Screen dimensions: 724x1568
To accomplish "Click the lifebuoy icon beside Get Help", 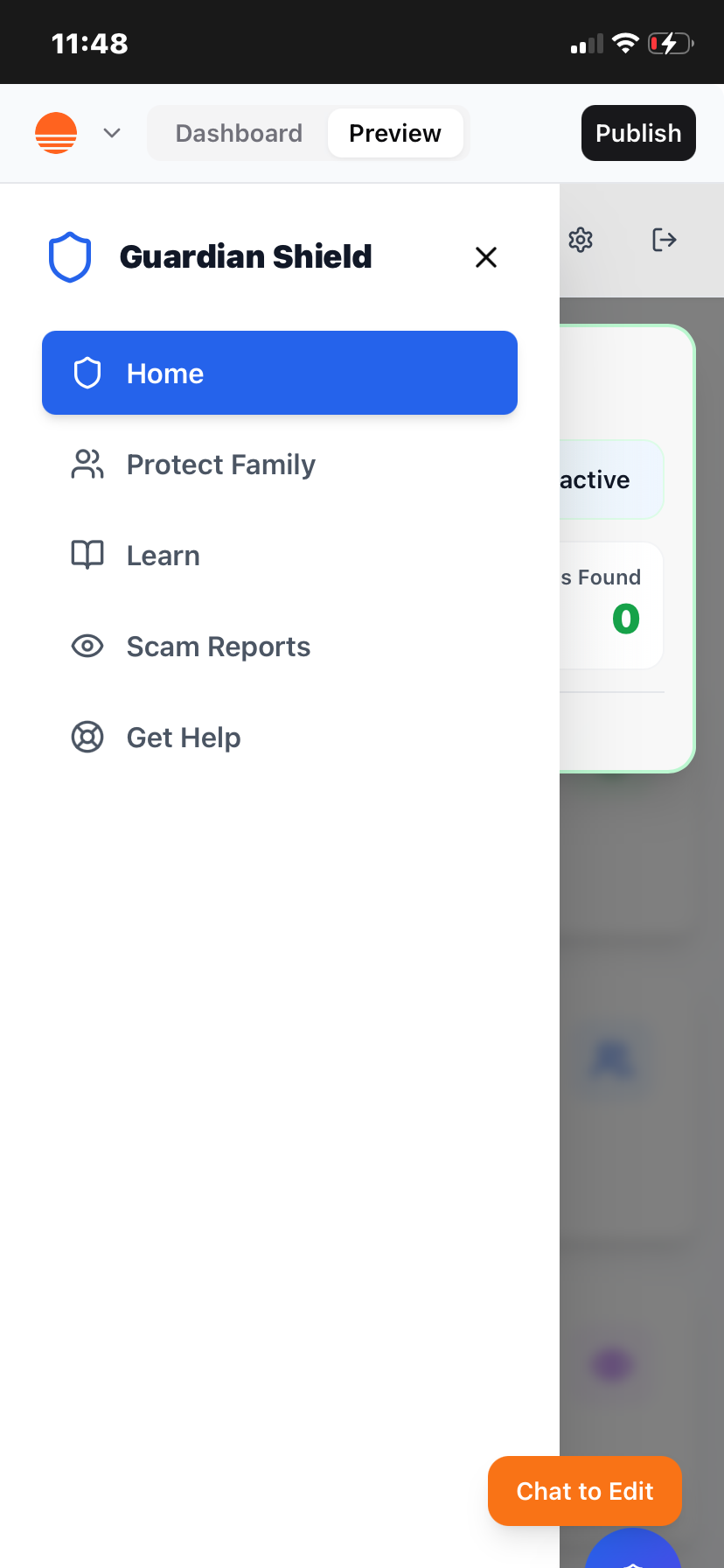I will (87, 737).
